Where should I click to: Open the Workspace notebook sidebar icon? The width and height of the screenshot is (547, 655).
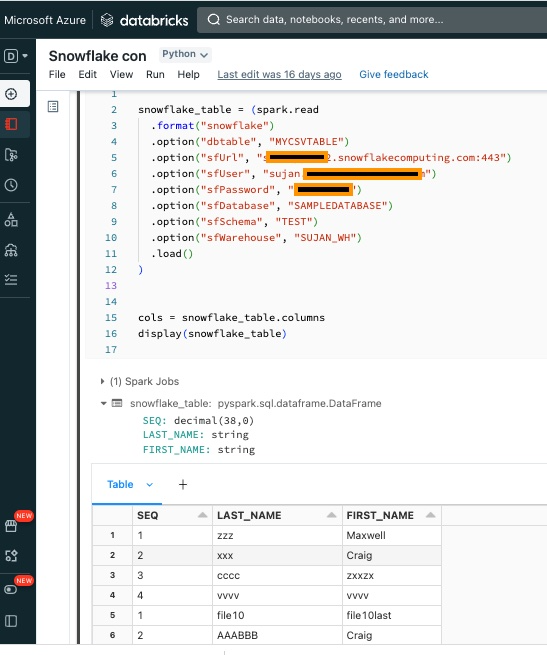[11, 124]
